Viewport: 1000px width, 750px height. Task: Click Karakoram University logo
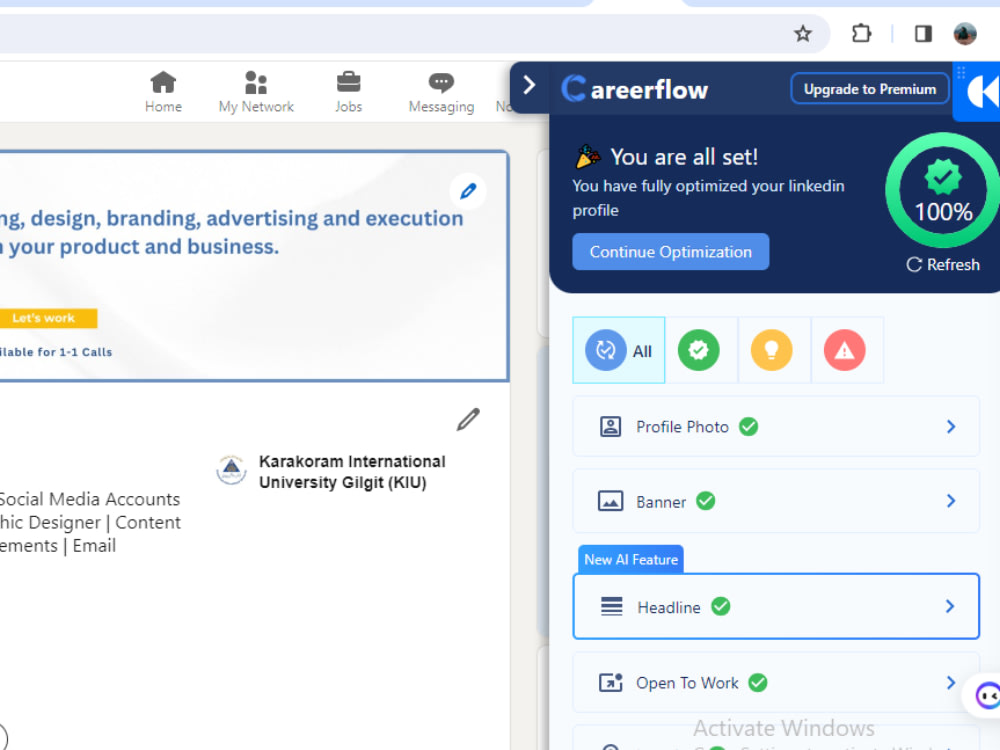coord(232,470)
